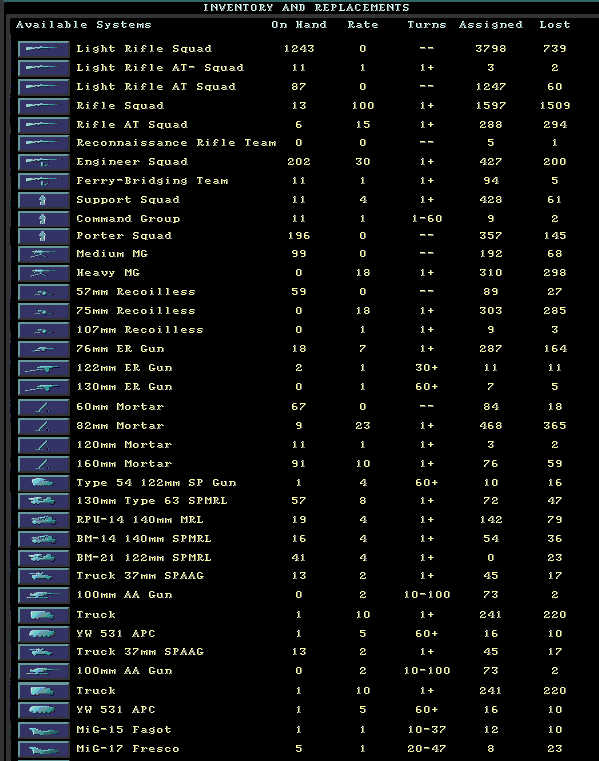This screenshot has height=761, width=599.
Task: Select the 57mm Recoilless icon
Action: pyautogui.click(x=44, y=292)
